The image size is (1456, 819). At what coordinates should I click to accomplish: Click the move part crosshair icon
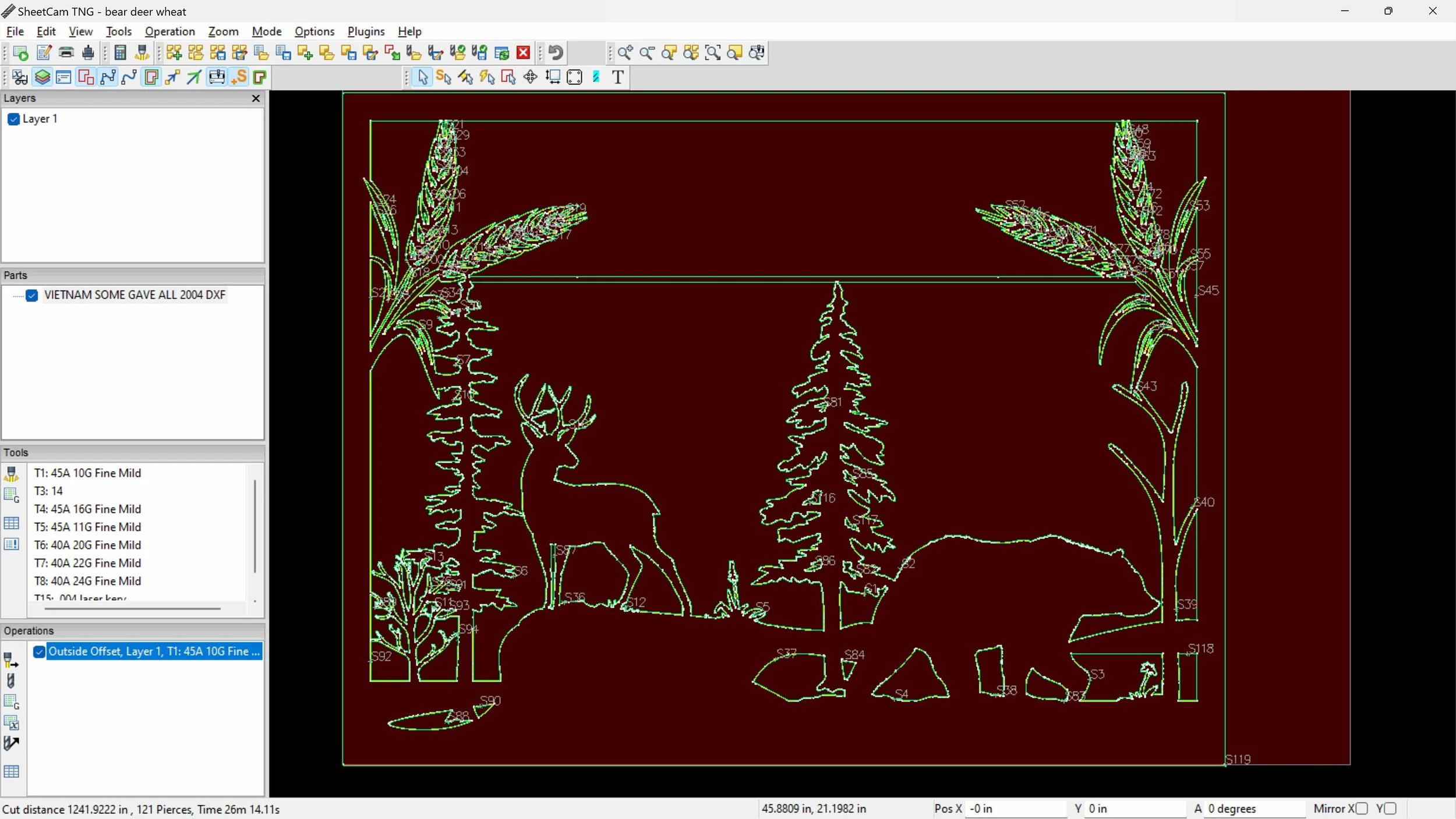530,77
